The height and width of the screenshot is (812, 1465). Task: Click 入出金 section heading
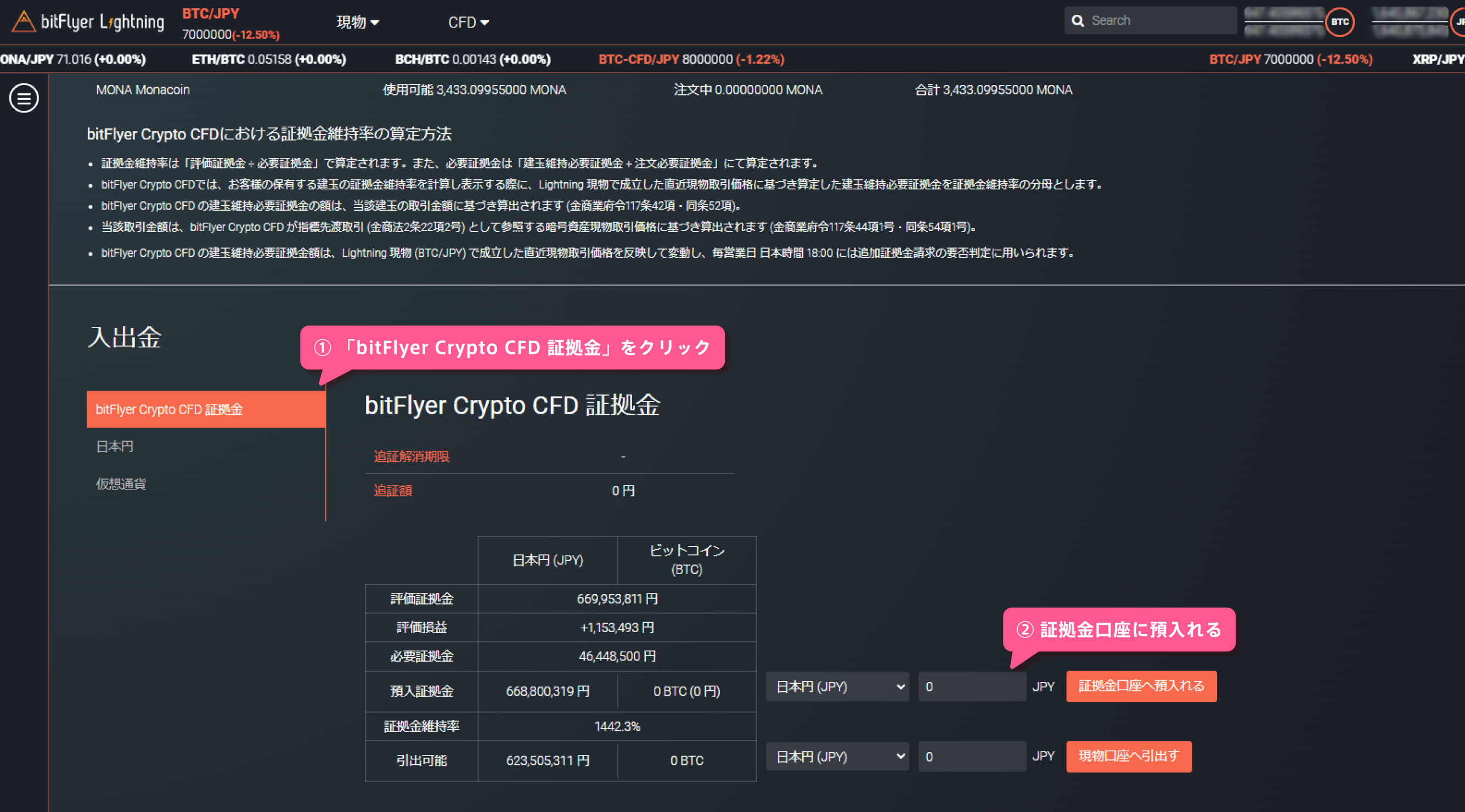tap(125, 337)
